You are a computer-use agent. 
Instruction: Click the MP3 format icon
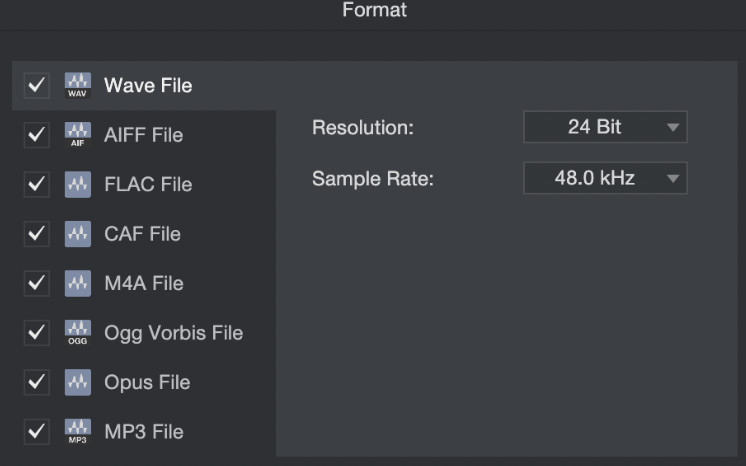(78, 432)
